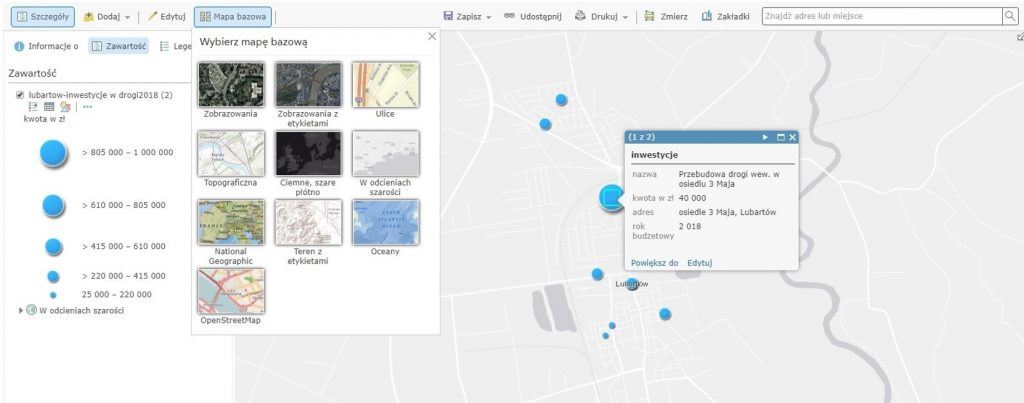Activate the Zmierz measure tool
Image resolution: width=1024 pixels, height=403 pixels.
tap(665, 17)
